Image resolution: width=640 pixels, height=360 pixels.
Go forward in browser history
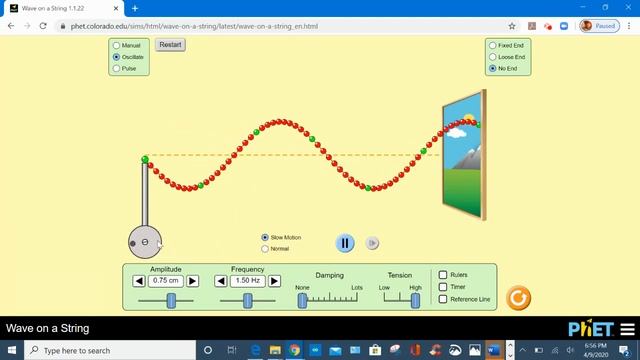coord(27,26)
